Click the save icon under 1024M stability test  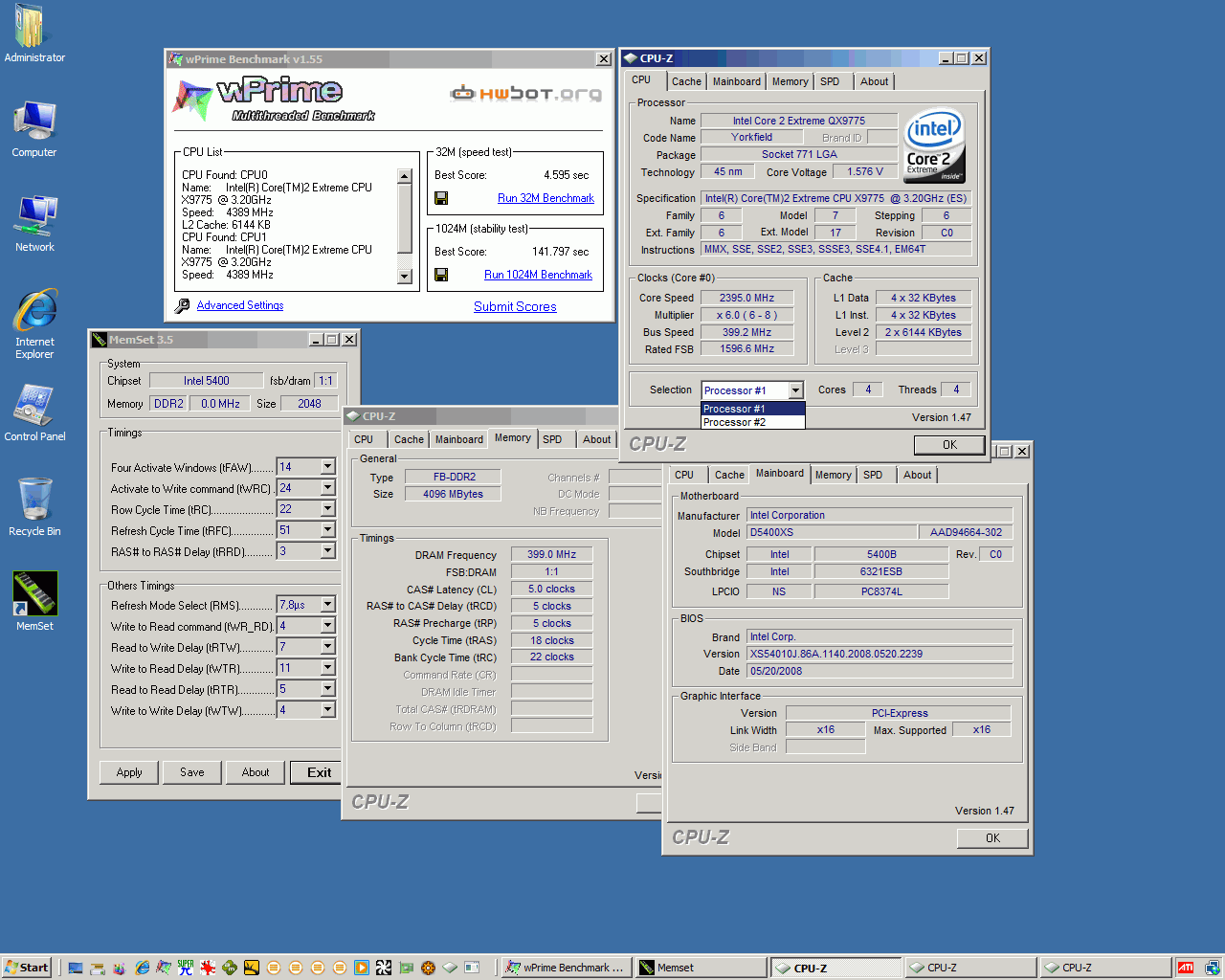click(441, 275)
